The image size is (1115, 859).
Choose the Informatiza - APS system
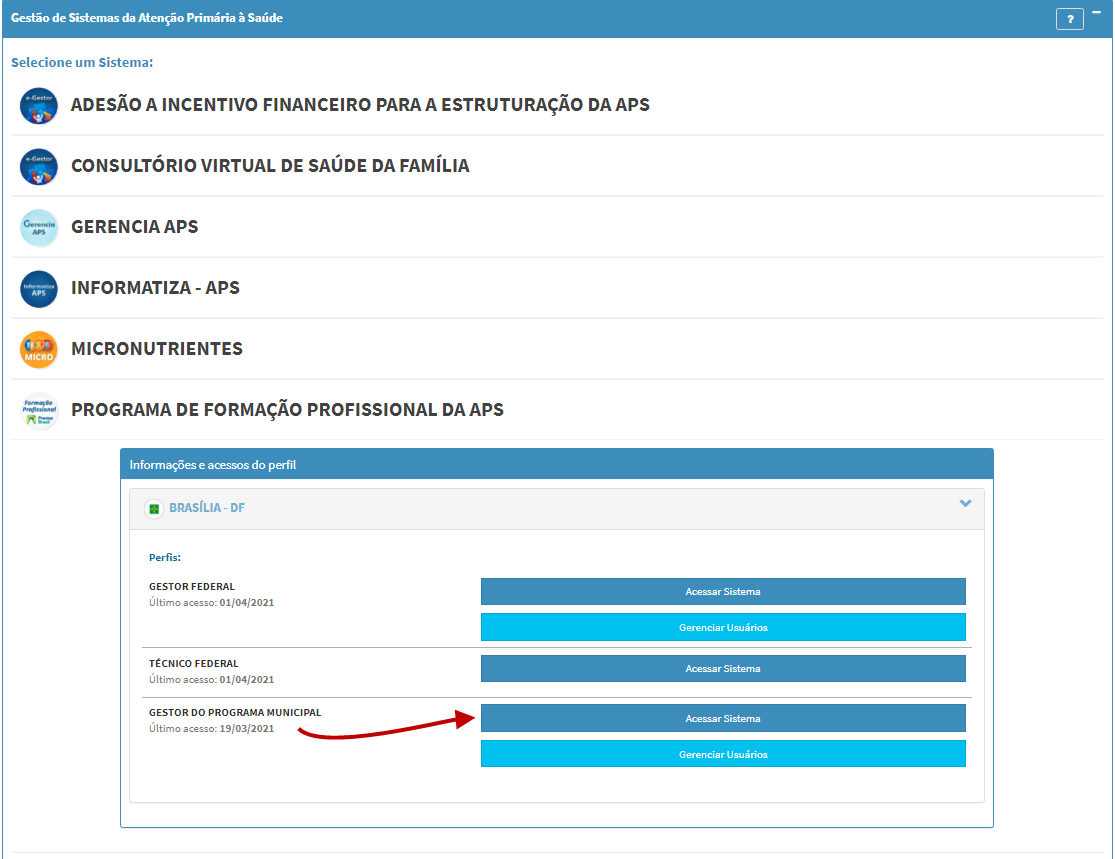click(x=155, y=288)
